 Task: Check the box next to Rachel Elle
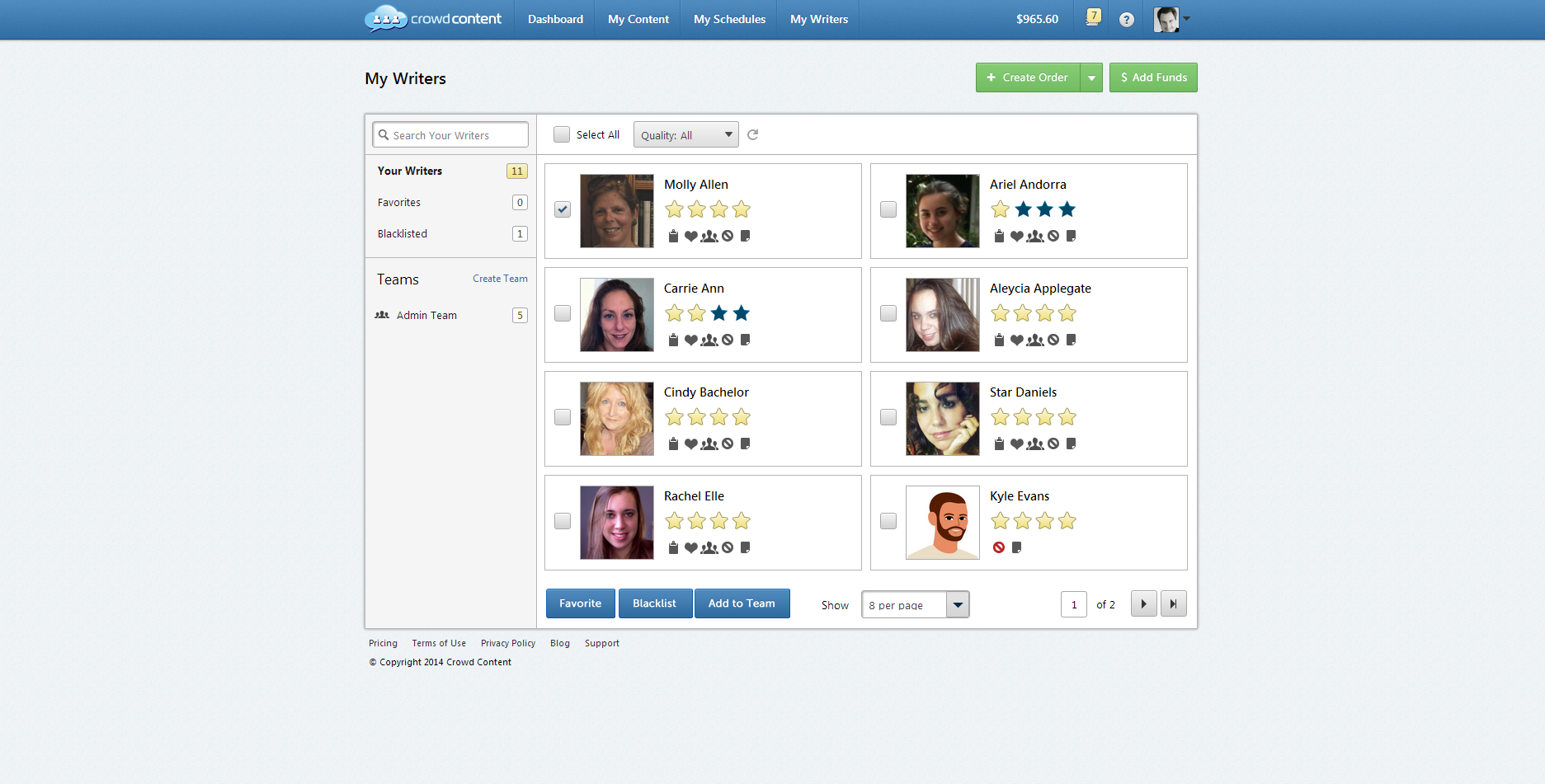(563, 522)
